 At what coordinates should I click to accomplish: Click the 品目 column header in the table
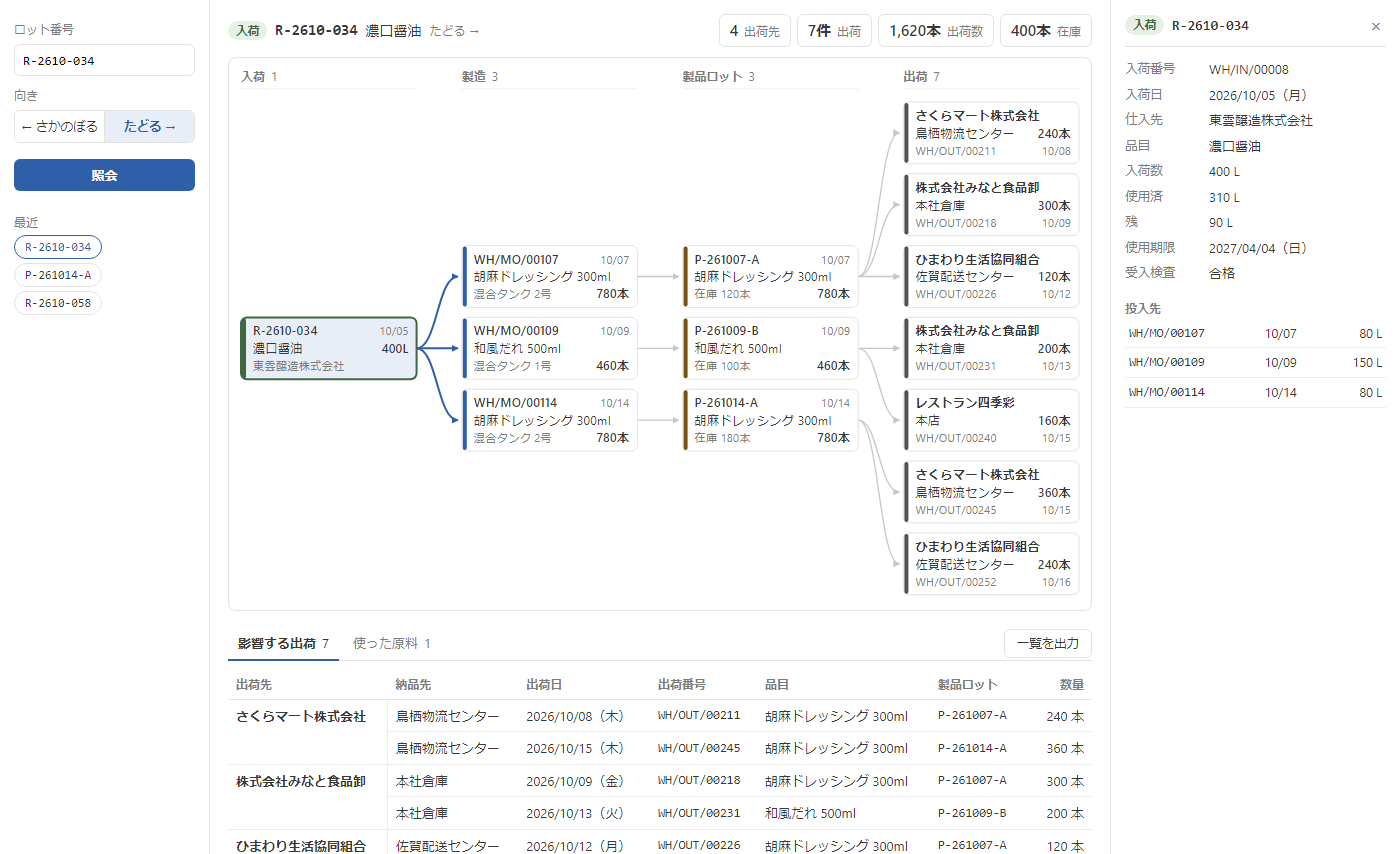pos(777,685)
